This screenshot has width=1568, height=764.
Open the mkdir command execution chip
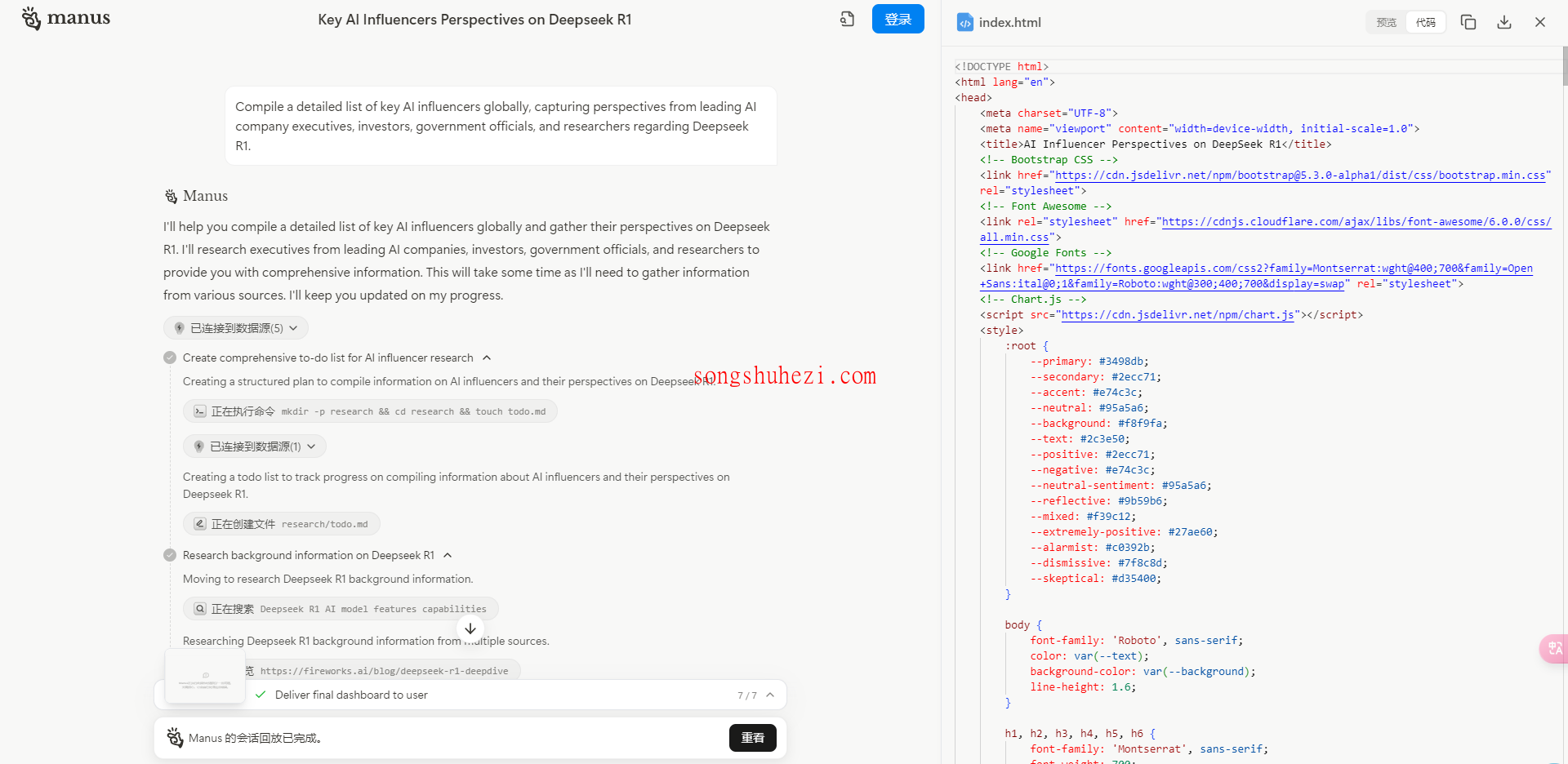coord(370,411)
